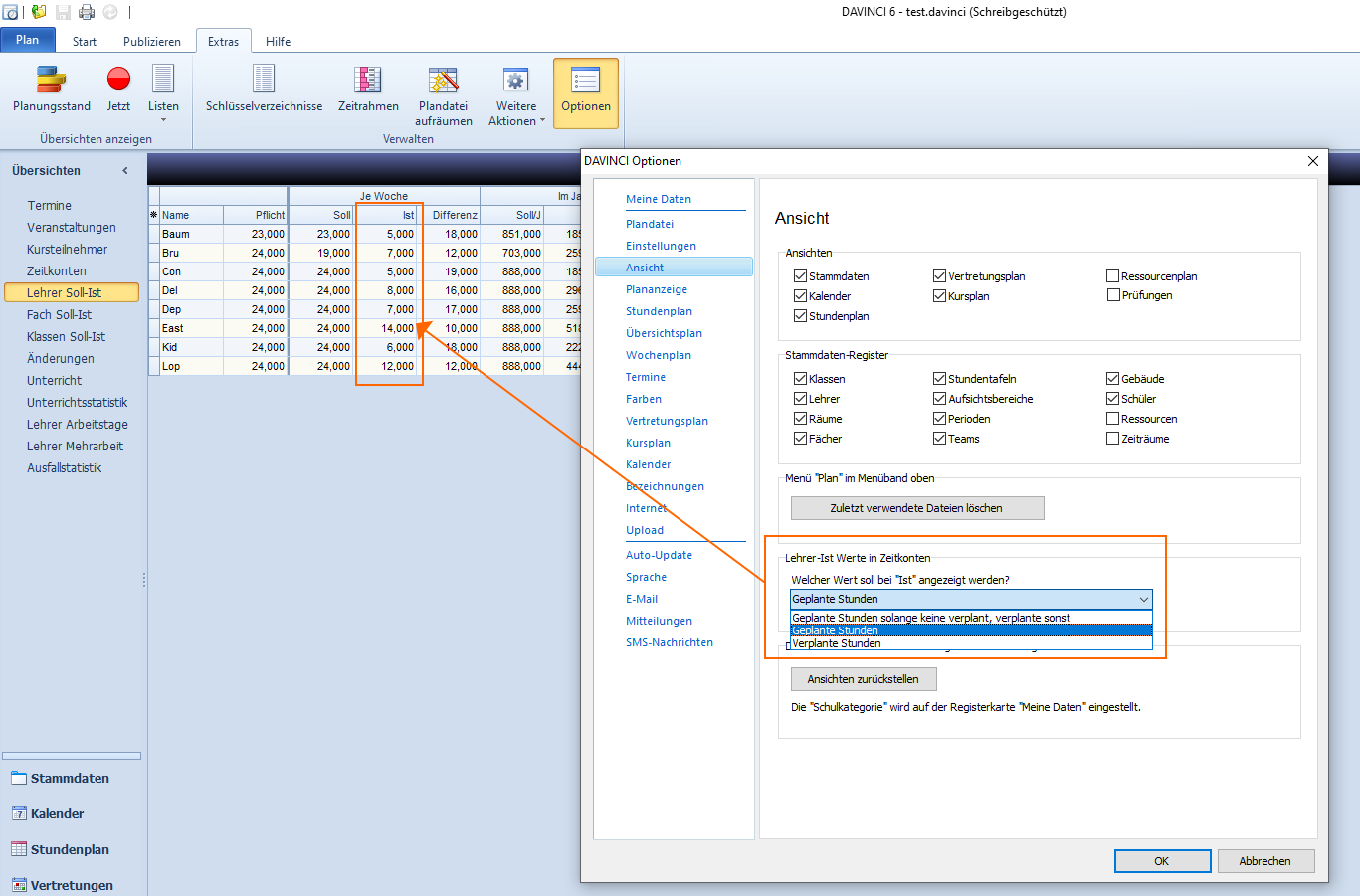Toggle Aufsichtsbereiche checkbox

point(939,399)
